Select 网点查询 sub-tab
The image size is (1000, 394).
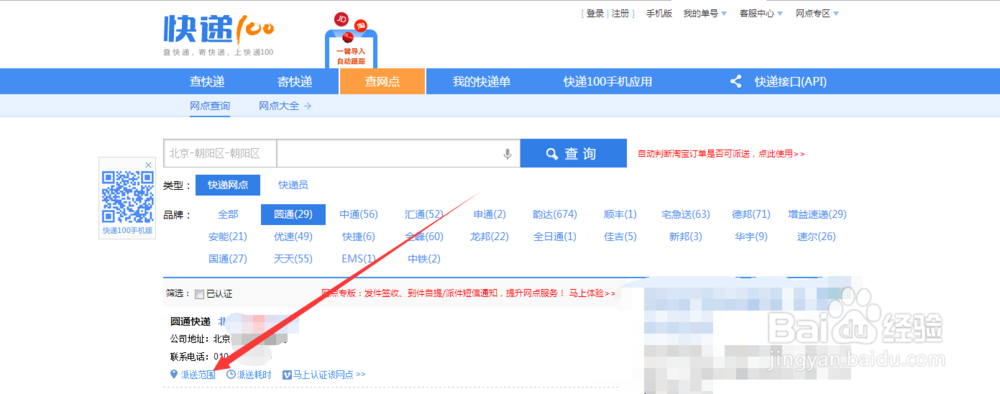(210, 106)
